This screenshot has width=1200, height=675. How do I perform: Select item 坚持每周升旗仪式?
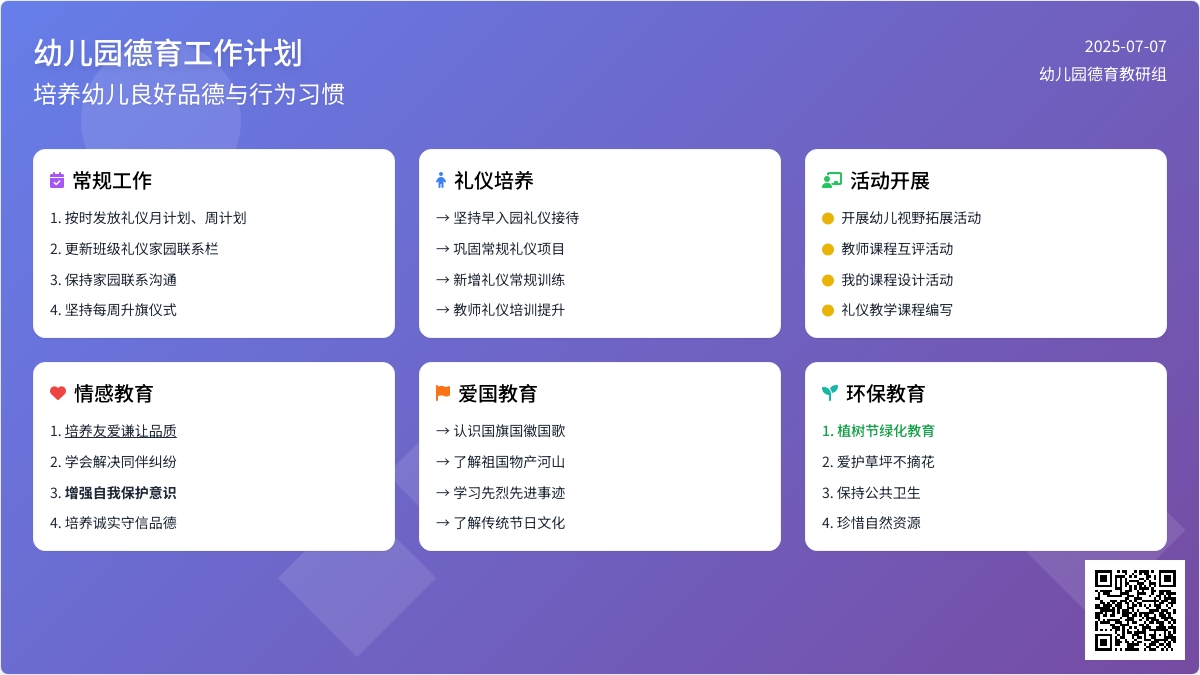click(113, 310)
